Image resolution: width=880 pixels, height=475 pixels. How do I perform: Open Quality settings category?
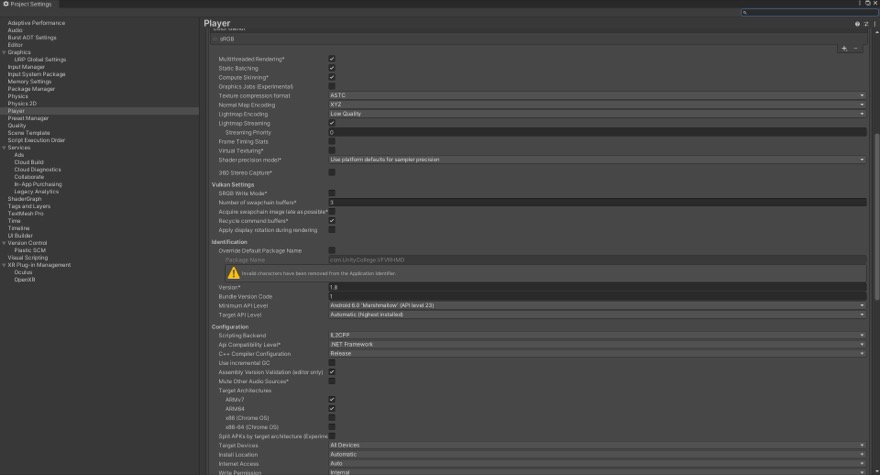pyautogui.click(x=17, y=126)
